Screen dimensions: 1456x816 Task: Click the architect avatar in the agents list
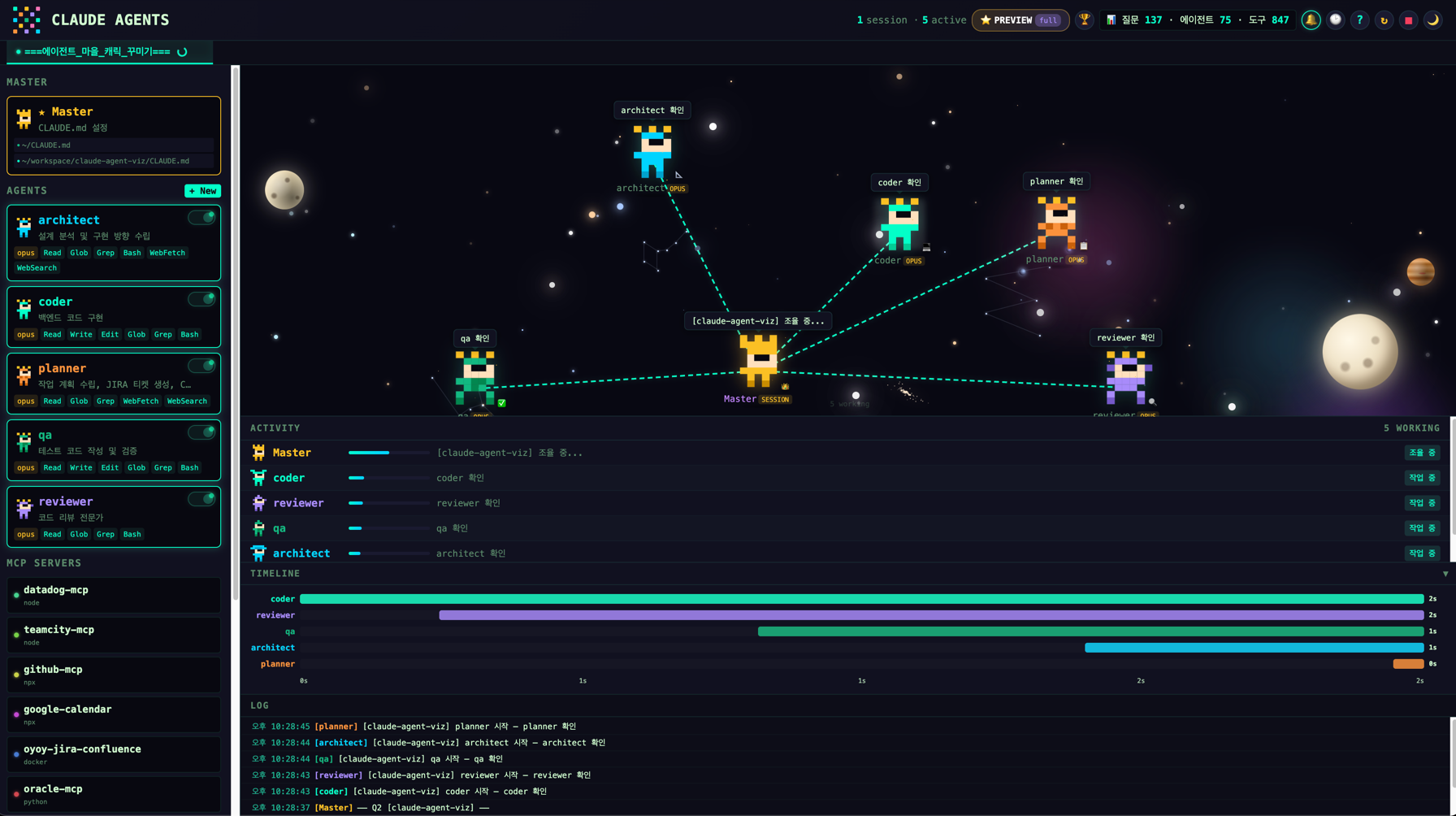click(24, 227)
